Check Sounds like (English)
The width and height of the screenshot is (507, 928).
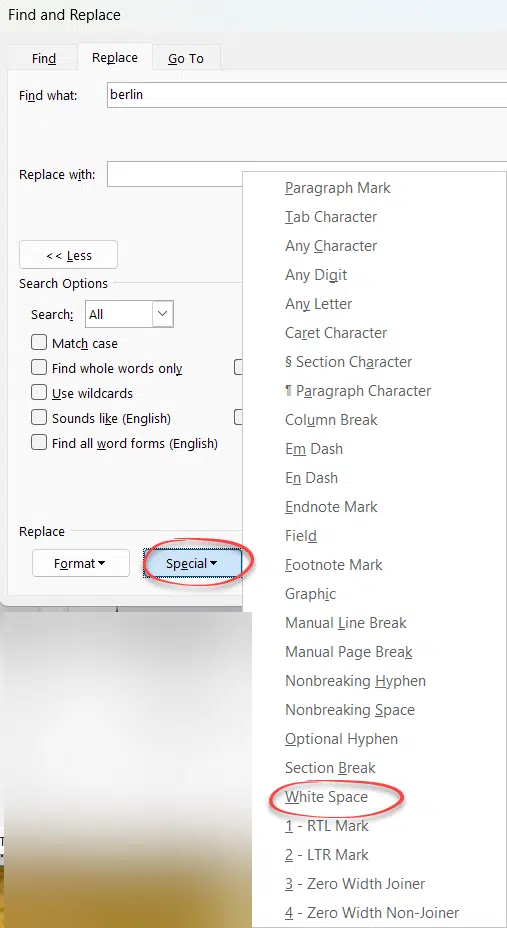tap(39, 418)
